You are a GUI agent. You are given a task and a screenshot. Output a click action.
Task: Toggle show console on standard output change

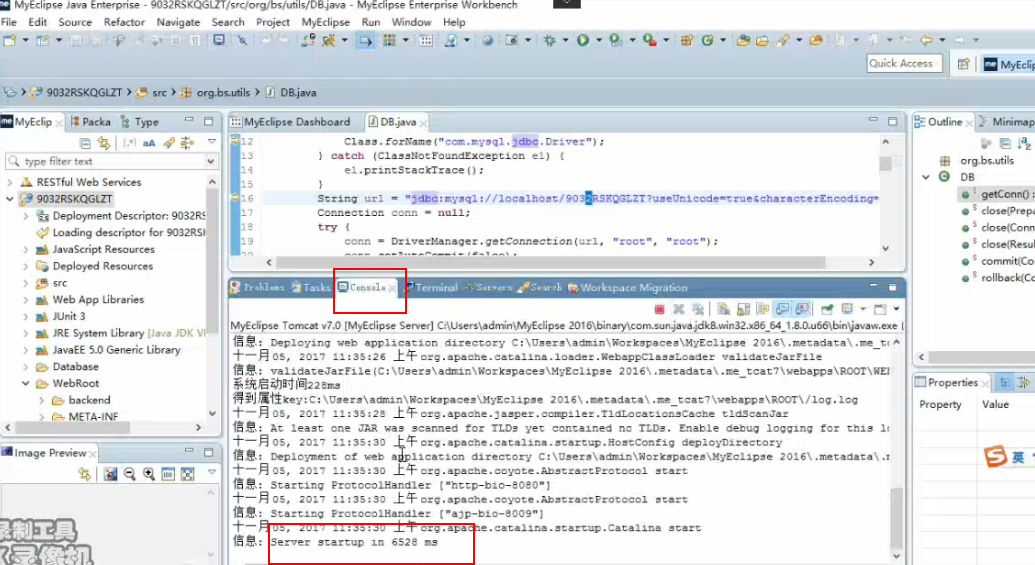pos(783,309)
